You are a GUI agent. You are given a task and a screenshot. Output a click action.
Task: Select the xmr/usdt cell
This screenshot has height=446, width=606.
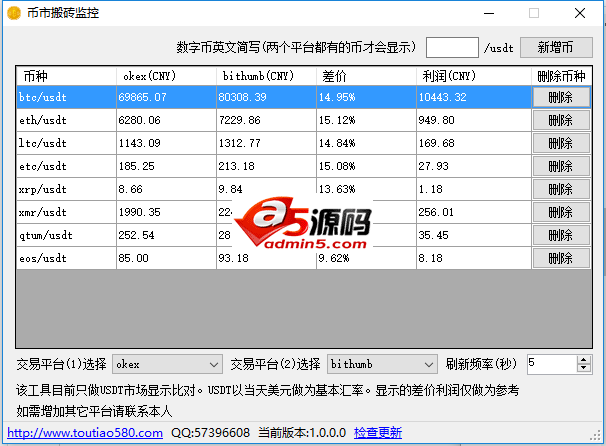coord(66,212)
